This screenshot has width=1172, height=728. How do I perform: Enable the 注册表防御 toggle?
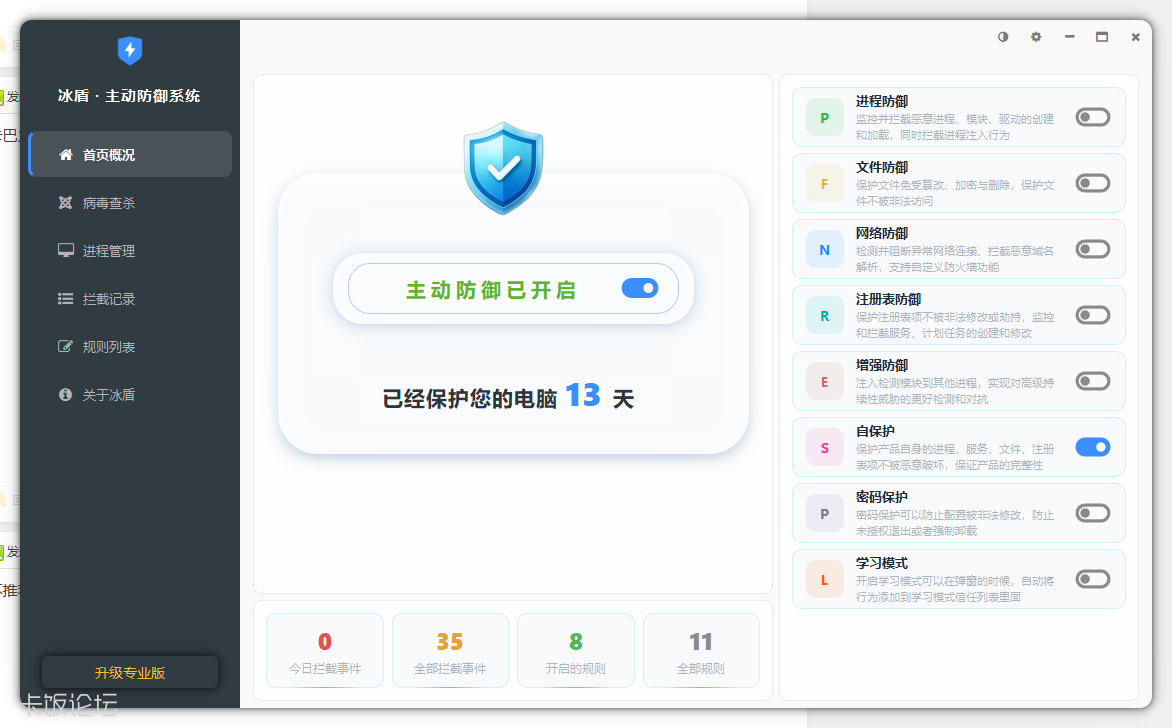pos(1093,315)
